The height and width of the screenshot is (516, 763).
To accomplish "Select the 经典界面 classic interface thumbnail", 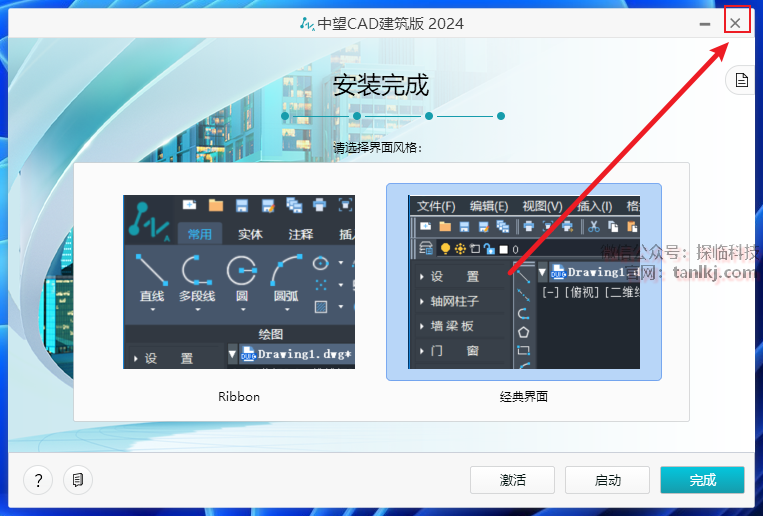I will (x=524, y=282).
